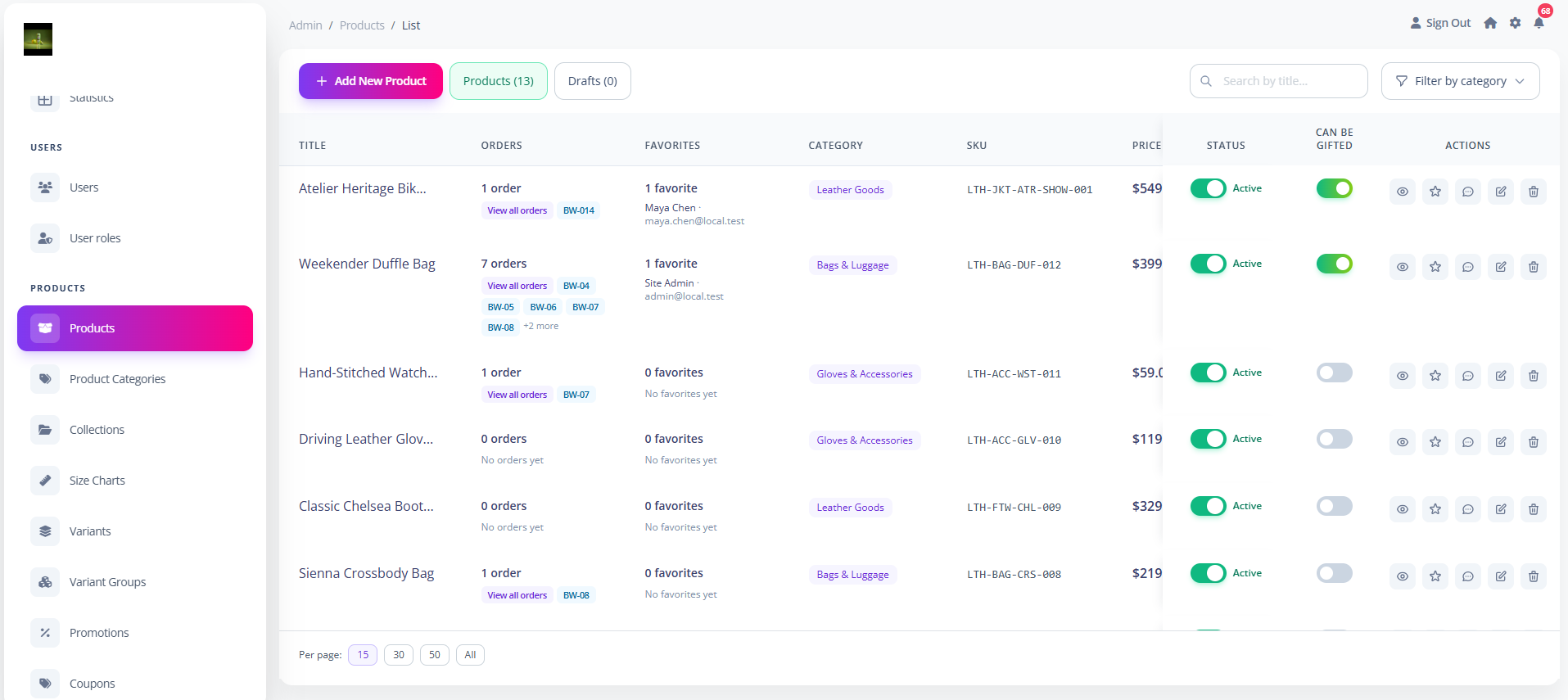Open View all orders for Sienna Crossbody Bag

tap(517, 595)
